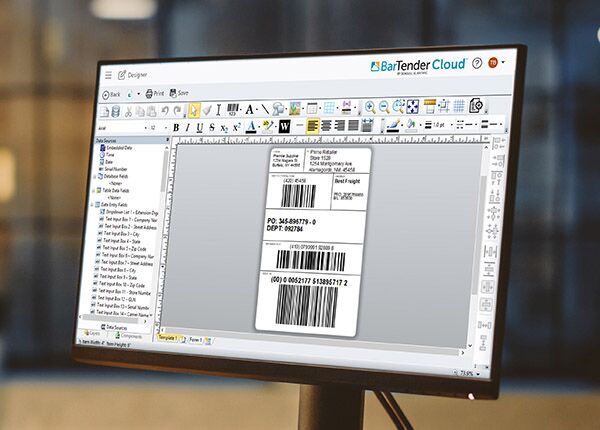Screen dimensions: 600x430
Task: Switch to the Form 1 tab
Action: [194, 341]
